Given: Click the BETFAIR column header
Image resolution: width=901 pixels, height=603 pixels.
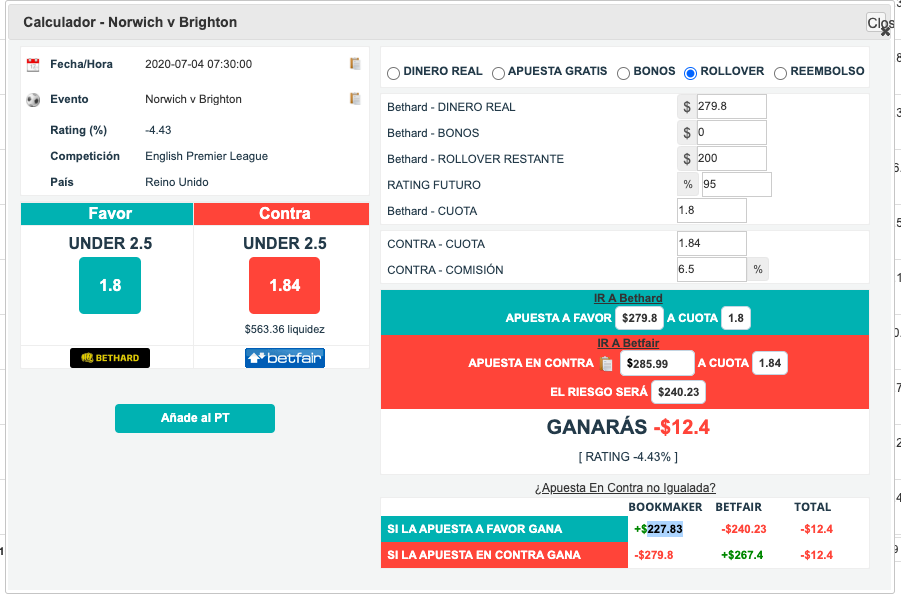Looking at the screenshot, I should pos(738,507).
